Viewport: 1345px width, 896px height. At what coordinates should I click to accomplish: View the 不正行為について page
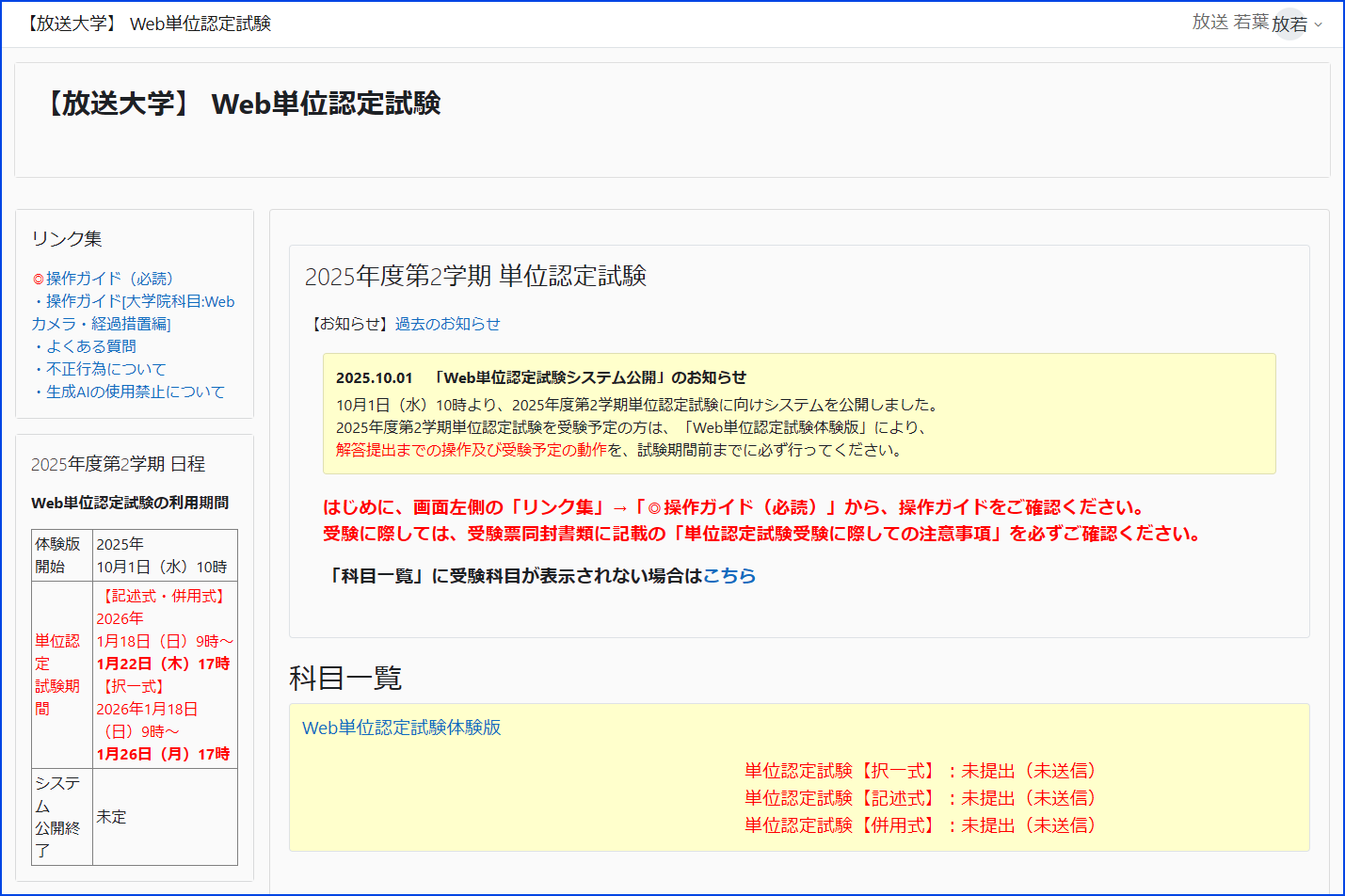point(105,369)
